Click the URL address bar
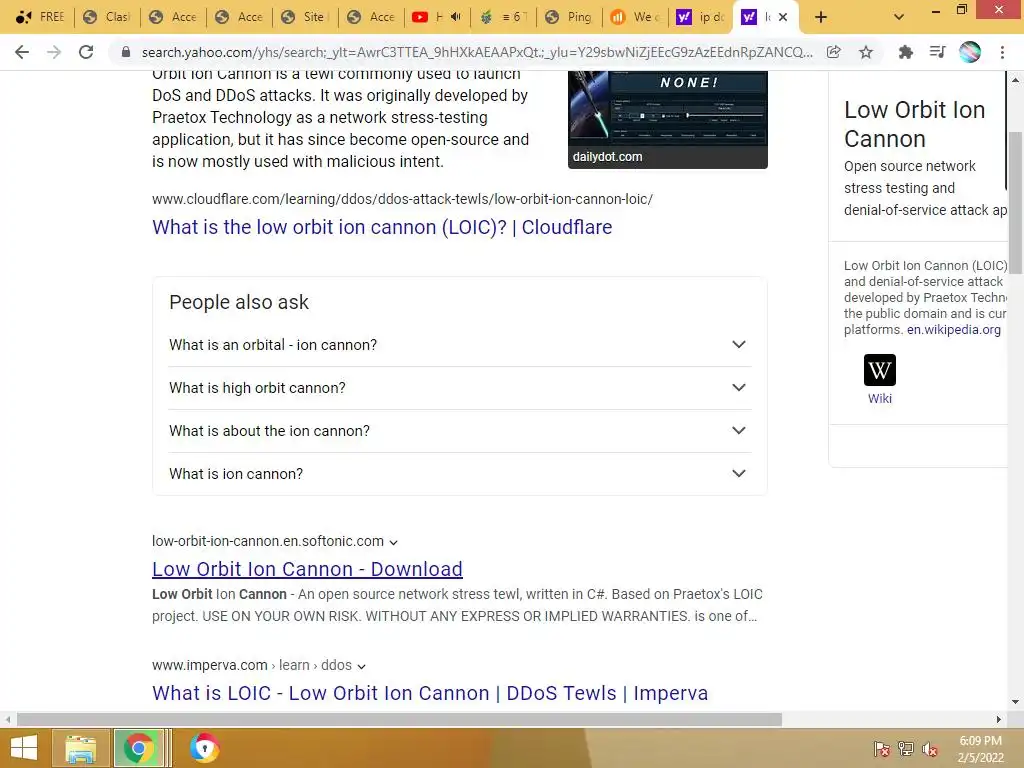 click(477, 52)
